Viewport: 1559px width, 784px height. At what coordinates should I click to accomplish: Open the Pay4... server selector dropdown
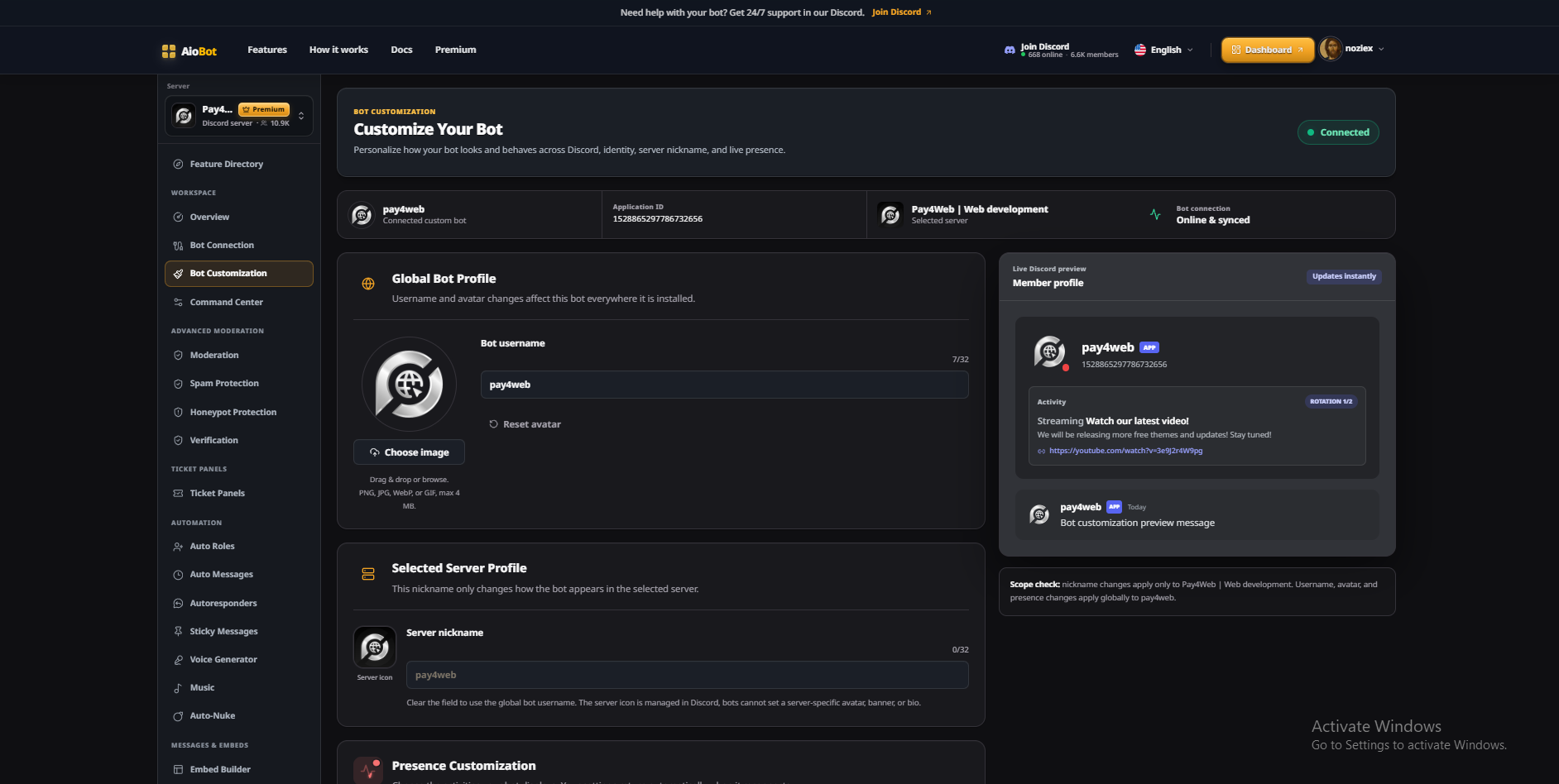(239, 116)
